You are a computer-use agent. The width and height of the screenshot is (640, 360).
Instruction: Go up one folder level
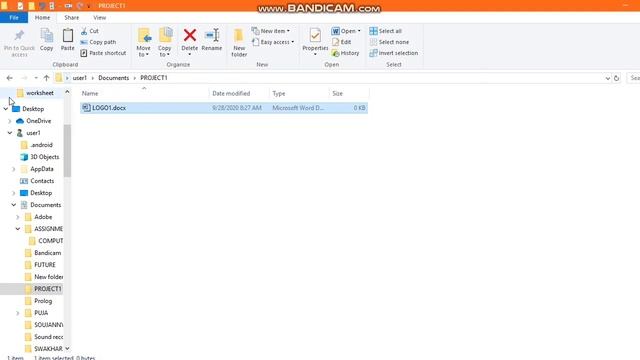click(x=46, y=78)
